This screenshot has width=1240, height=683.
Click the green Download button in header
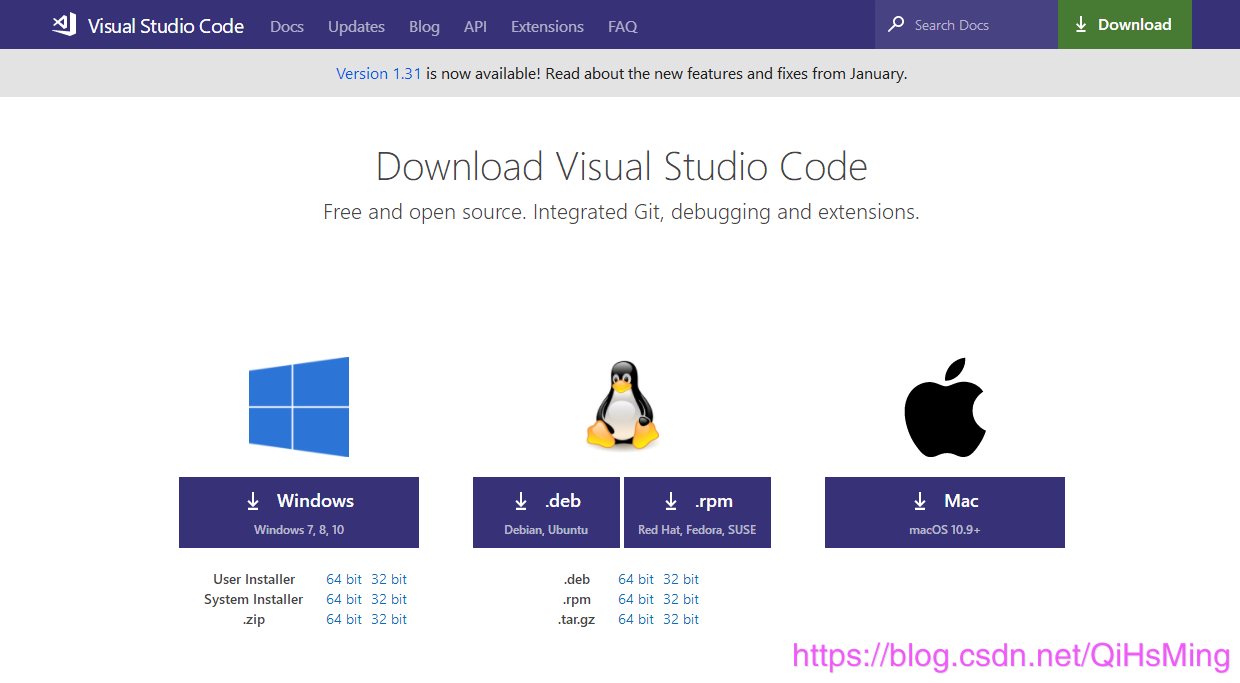pos(1125,24)
